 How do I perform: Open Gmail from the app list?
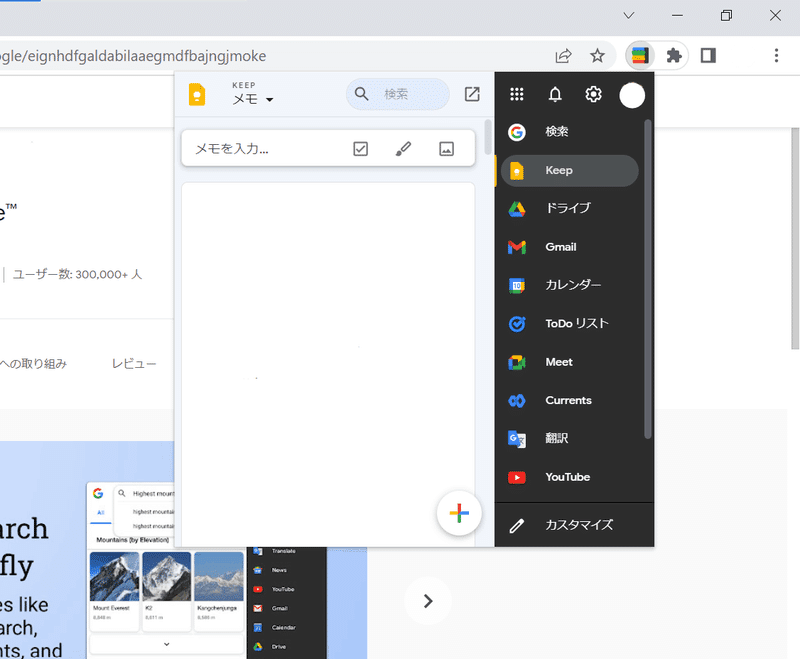pos(569,247)
